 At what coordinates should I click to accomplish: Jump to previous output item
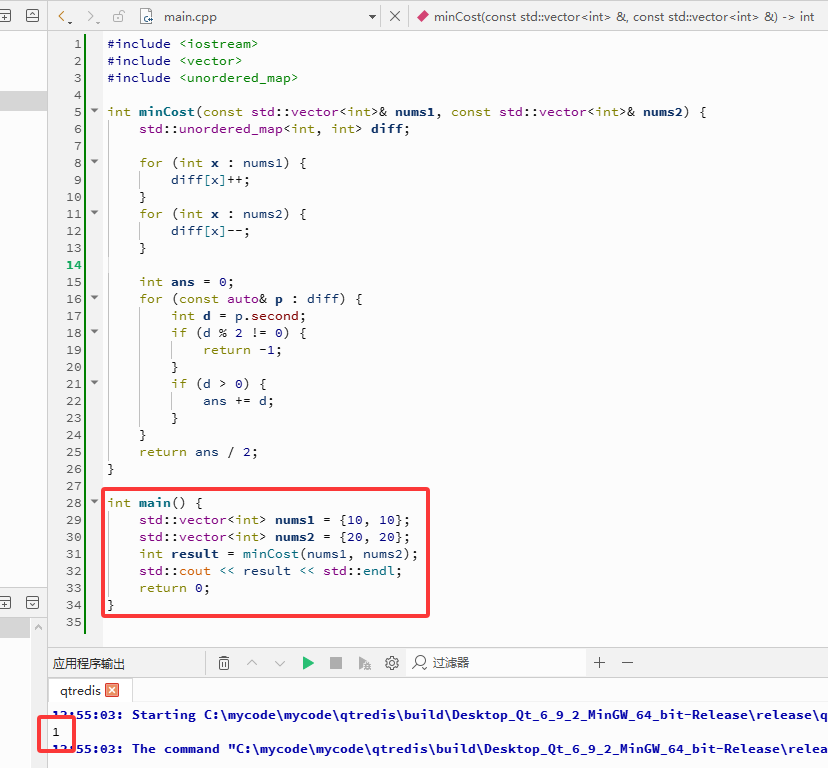[x=252, y=663]
